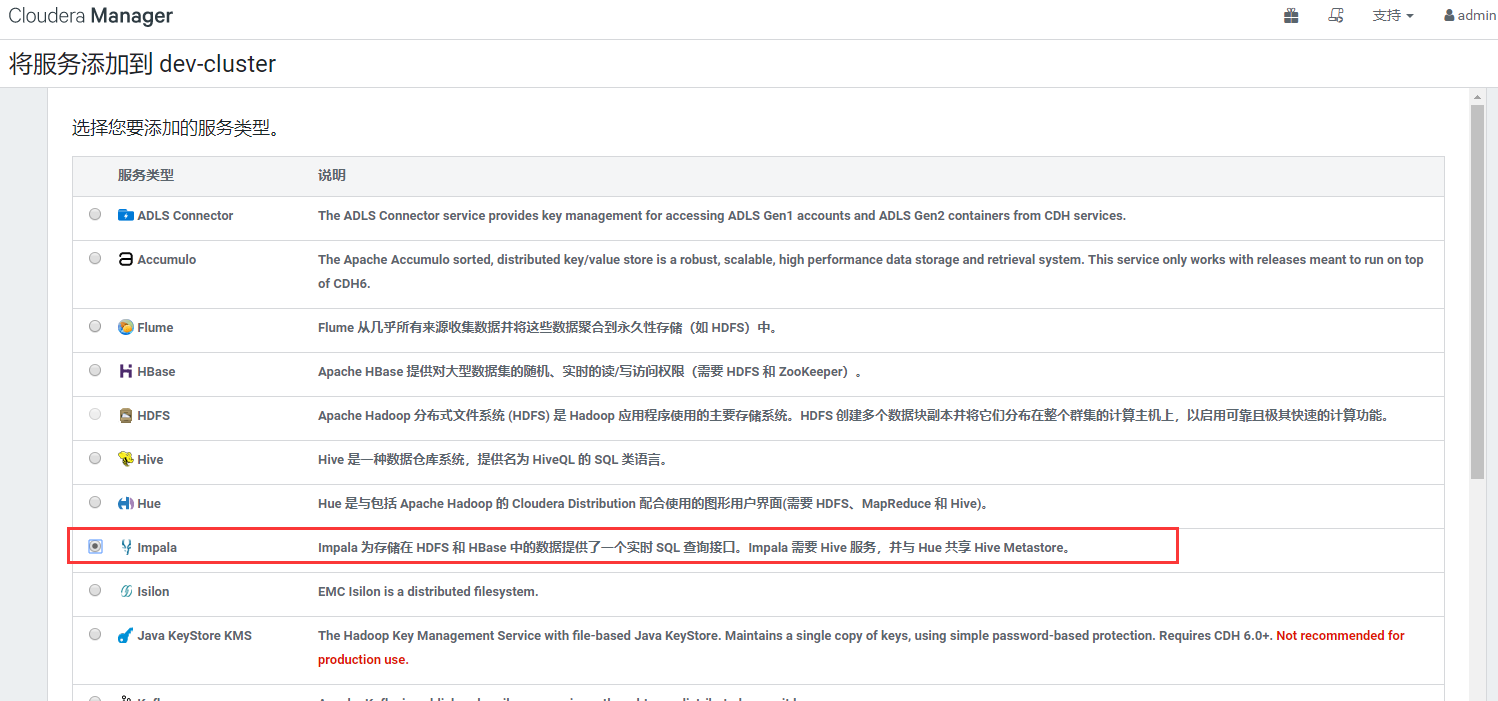Screen dimensions: 1498x701
Task: Select the Java KeyStore KMS radio button
Action: point(95,634)
